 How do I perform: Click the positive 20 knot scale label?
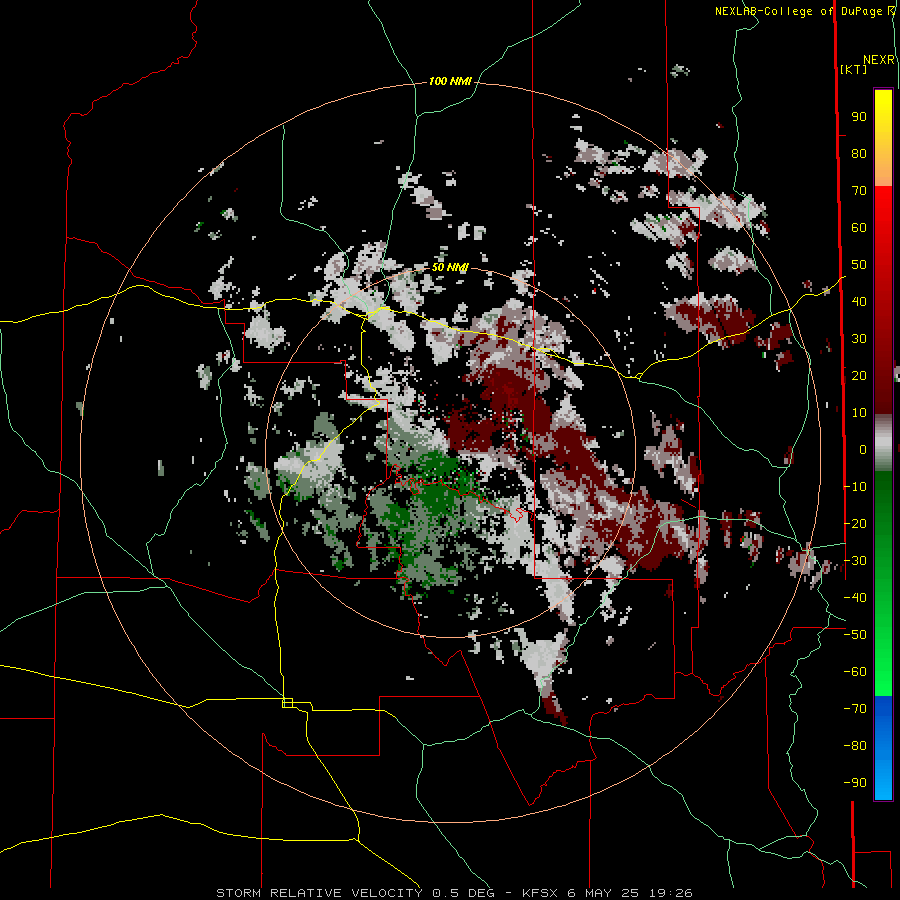pos(859,376)
